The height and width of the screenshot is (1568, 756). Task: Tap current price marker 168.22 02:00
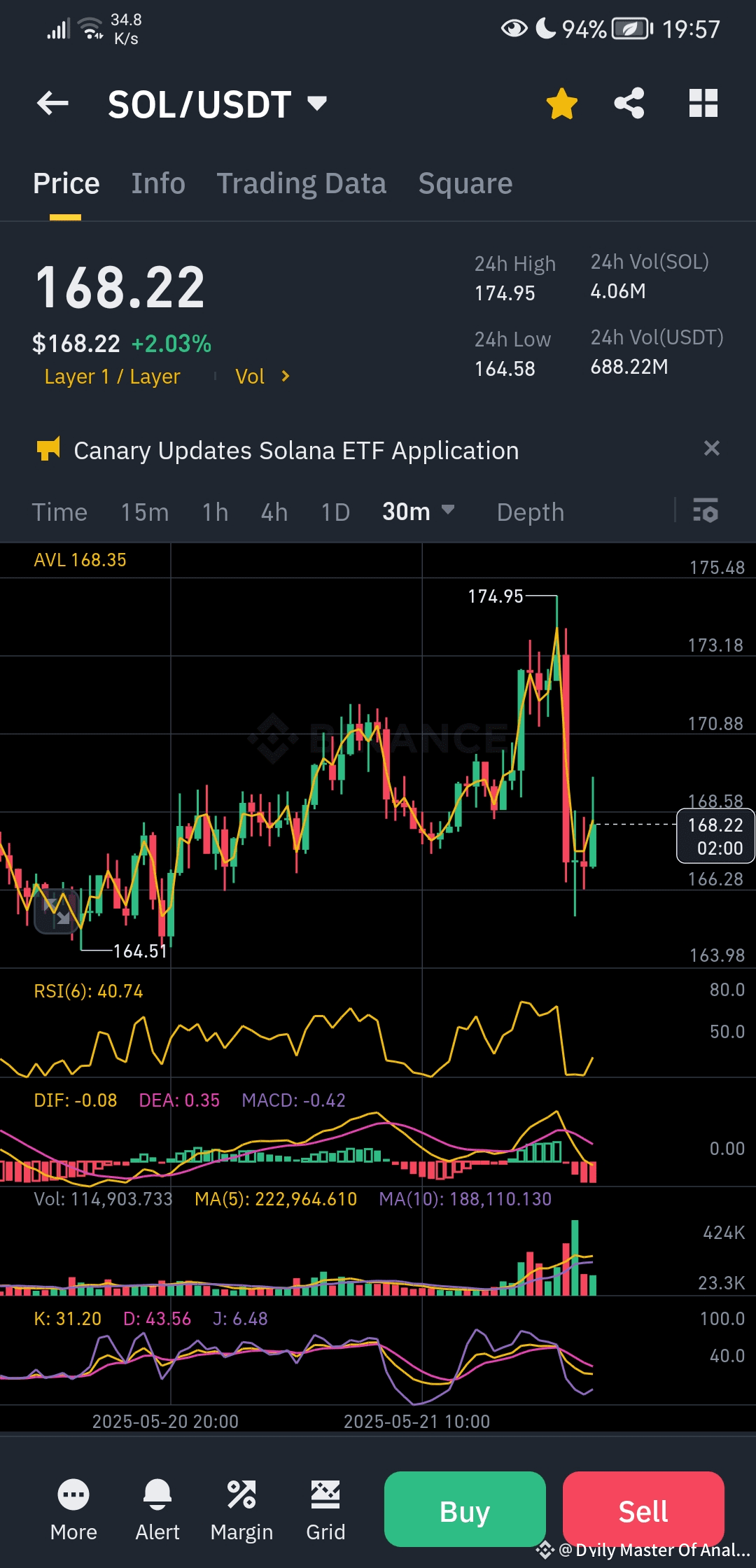click(x=715, y=836)
